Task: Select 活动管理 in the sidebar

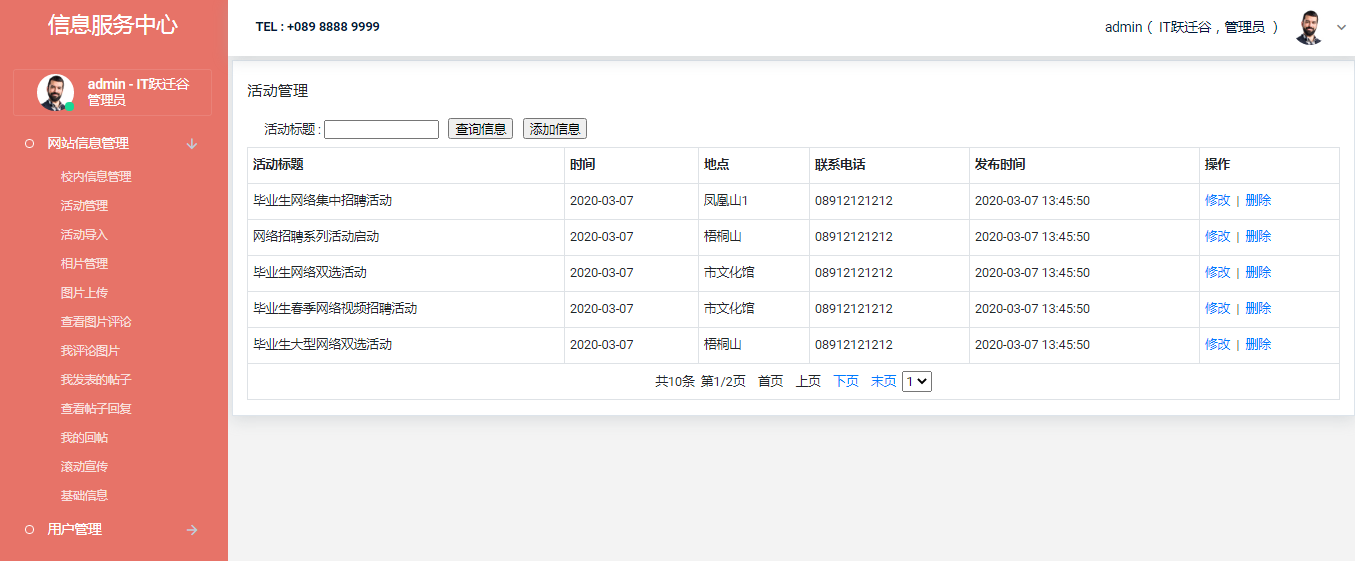Action: 84,206
